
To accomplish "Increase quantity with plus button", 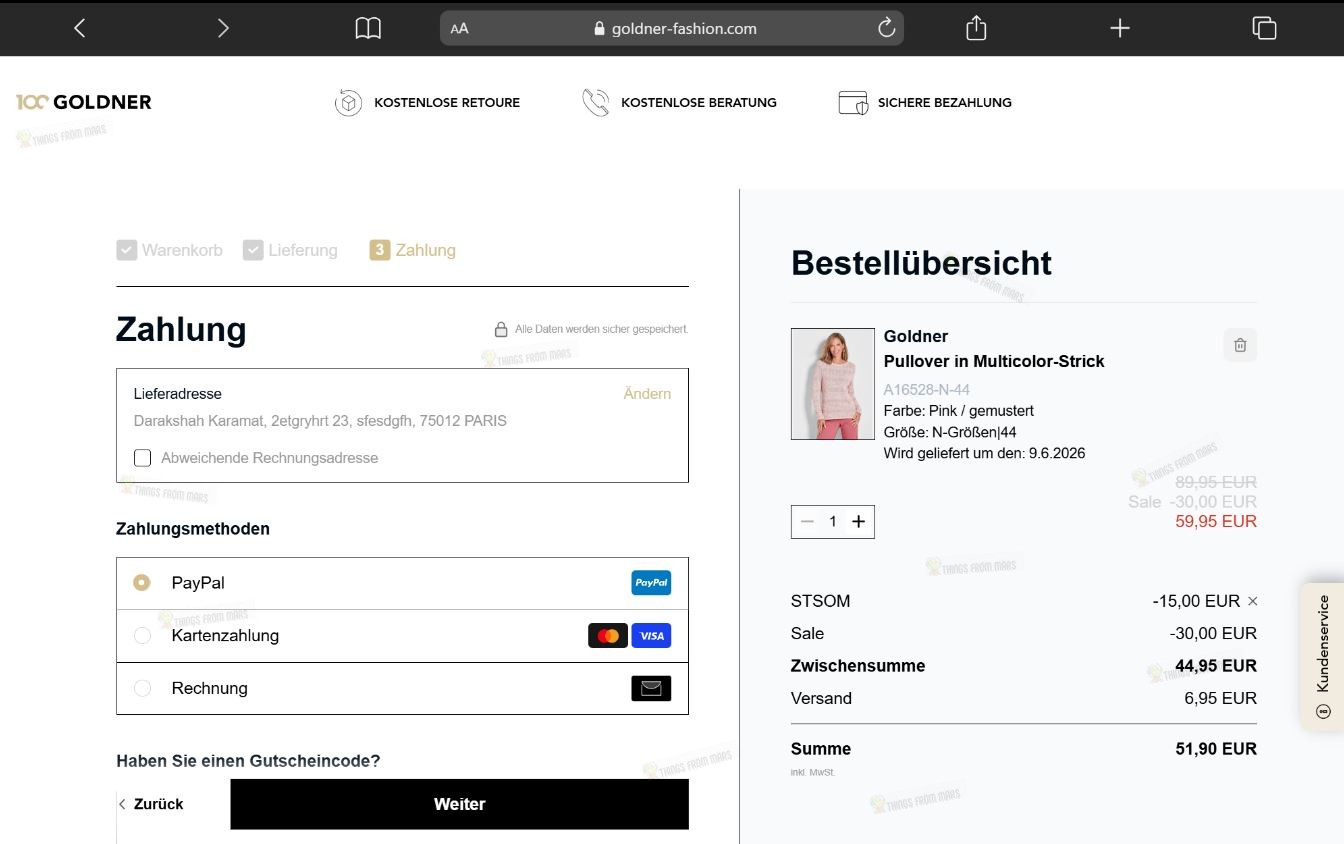I will [858, 521].
